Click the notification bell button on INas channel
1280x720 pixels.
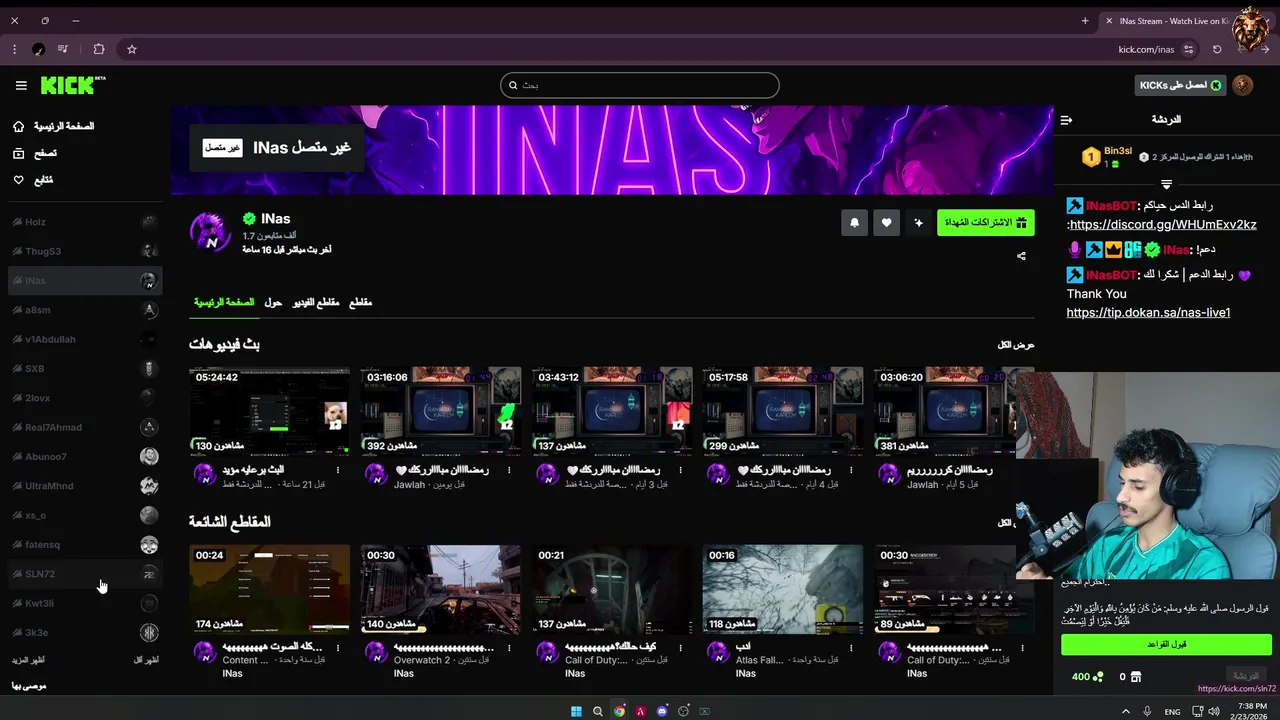(854, 223)
